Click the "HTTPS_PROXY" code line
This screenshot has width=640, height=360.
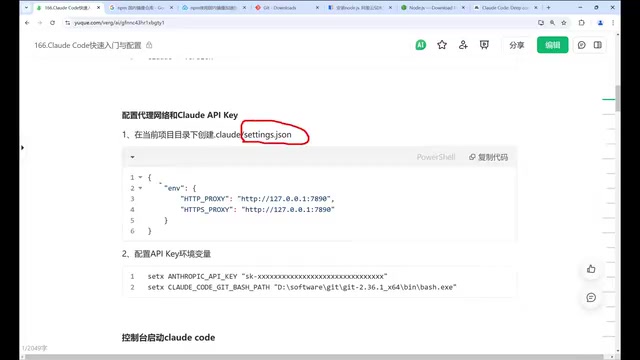(x=257, y=209)
